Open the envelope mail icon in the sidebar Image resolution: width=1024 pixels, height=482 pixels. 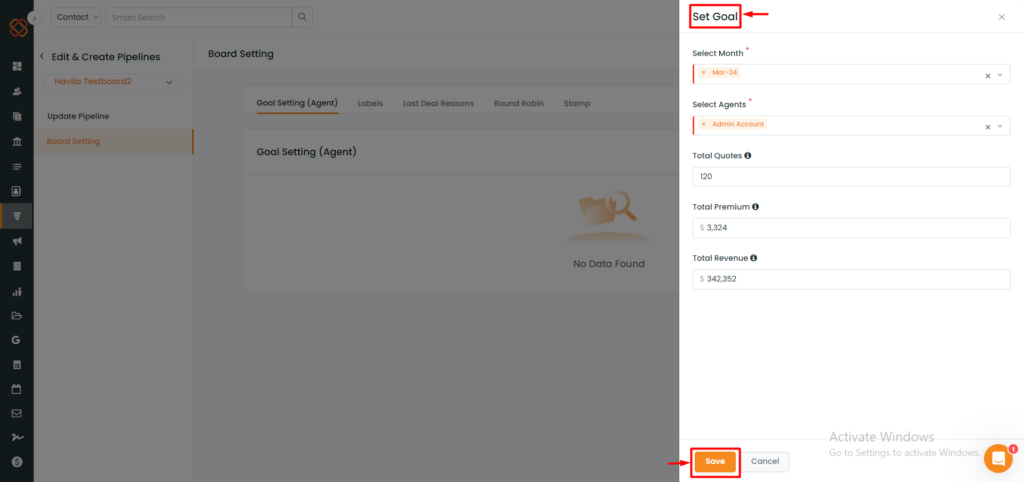[x=17, y=413]
